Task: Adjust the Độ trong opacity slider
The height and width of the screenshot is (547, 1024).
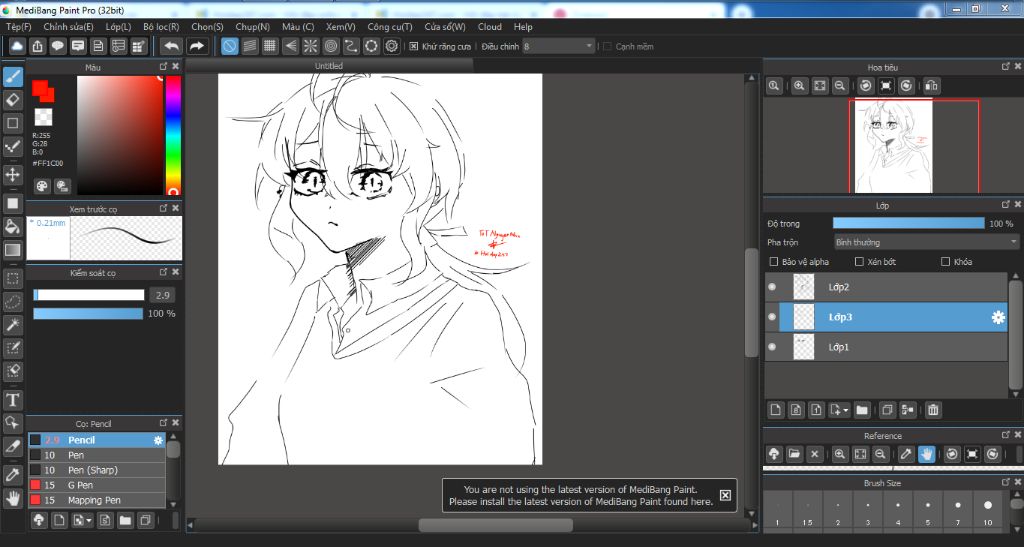Action: click(908, 223)
